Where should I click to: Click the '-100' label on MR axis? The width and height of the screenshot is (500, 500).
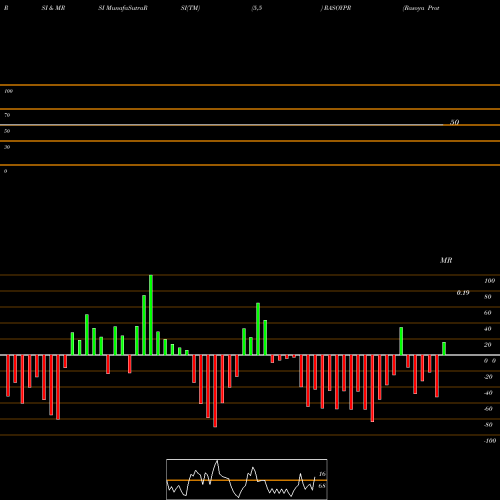[x=490, y=441]
